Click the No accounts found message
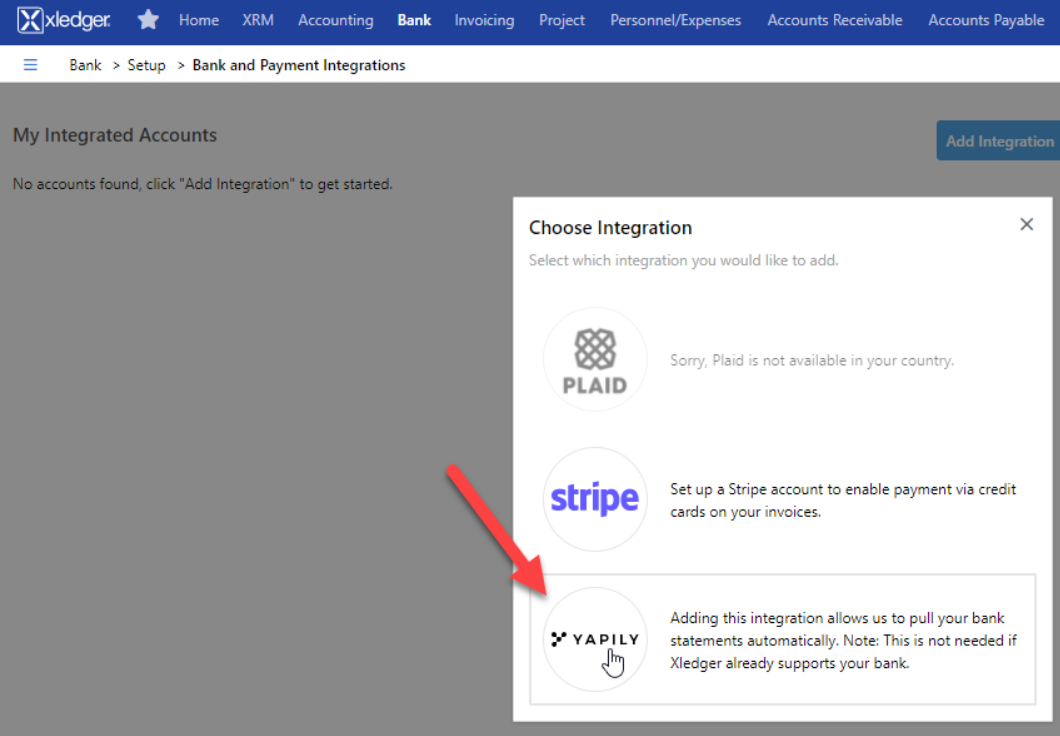This screenshot has height=736, width=1060. [202, 184]
